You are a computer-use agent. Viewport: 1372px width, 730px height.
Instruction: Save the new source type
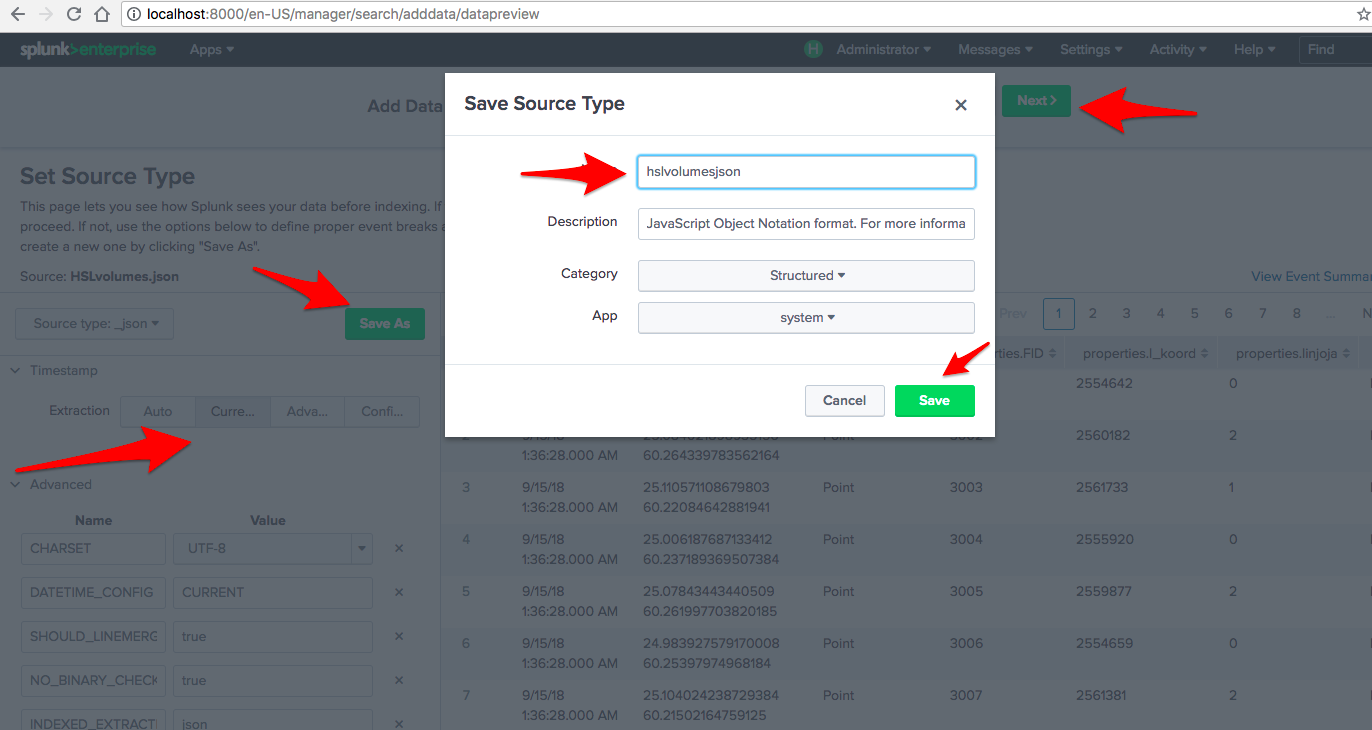pyautogui.click(x=934, y=400)
